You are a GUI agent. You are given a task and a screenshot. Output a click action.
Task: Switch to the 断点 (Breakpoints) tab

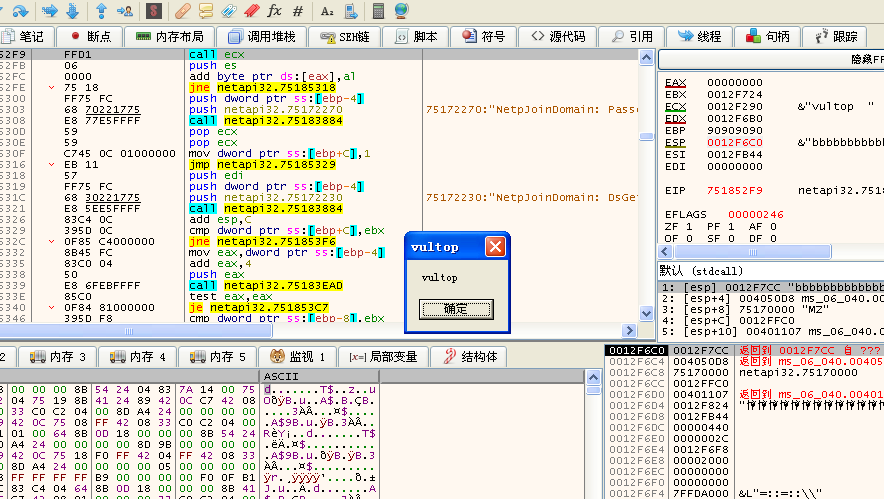point(90,36)
